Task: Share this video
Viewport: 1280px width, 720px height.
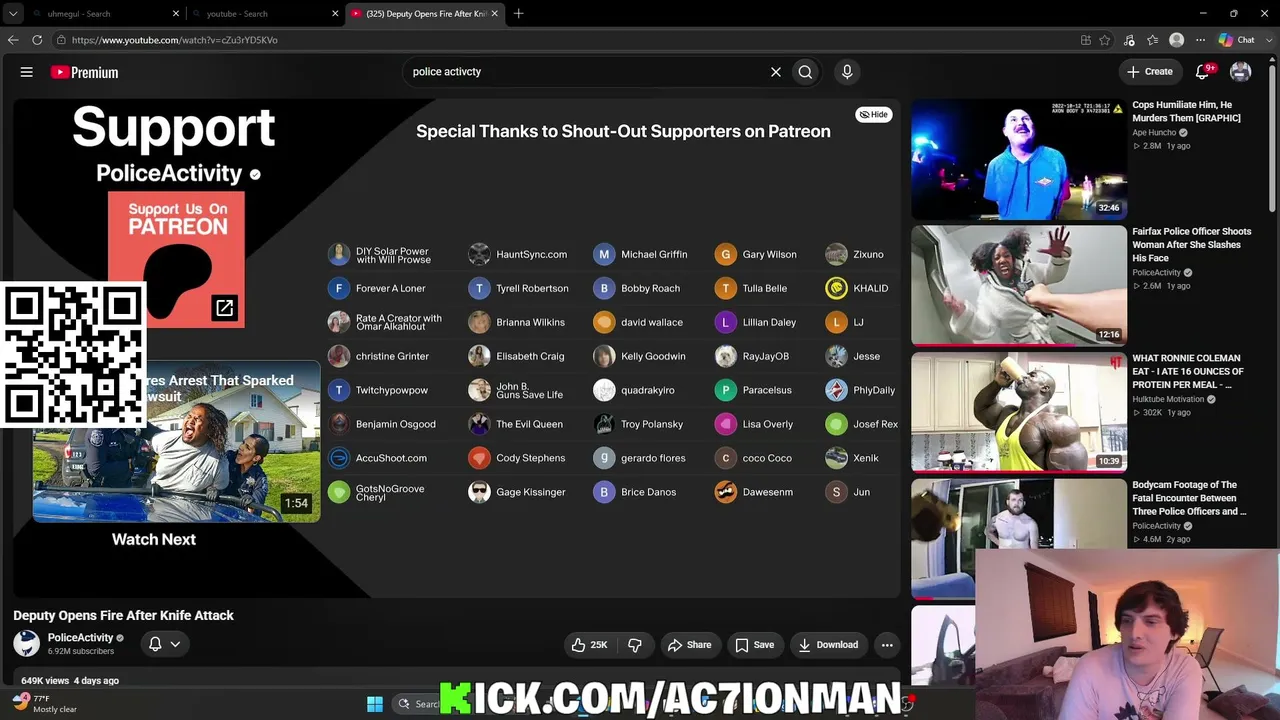Action: pos(689,645)
